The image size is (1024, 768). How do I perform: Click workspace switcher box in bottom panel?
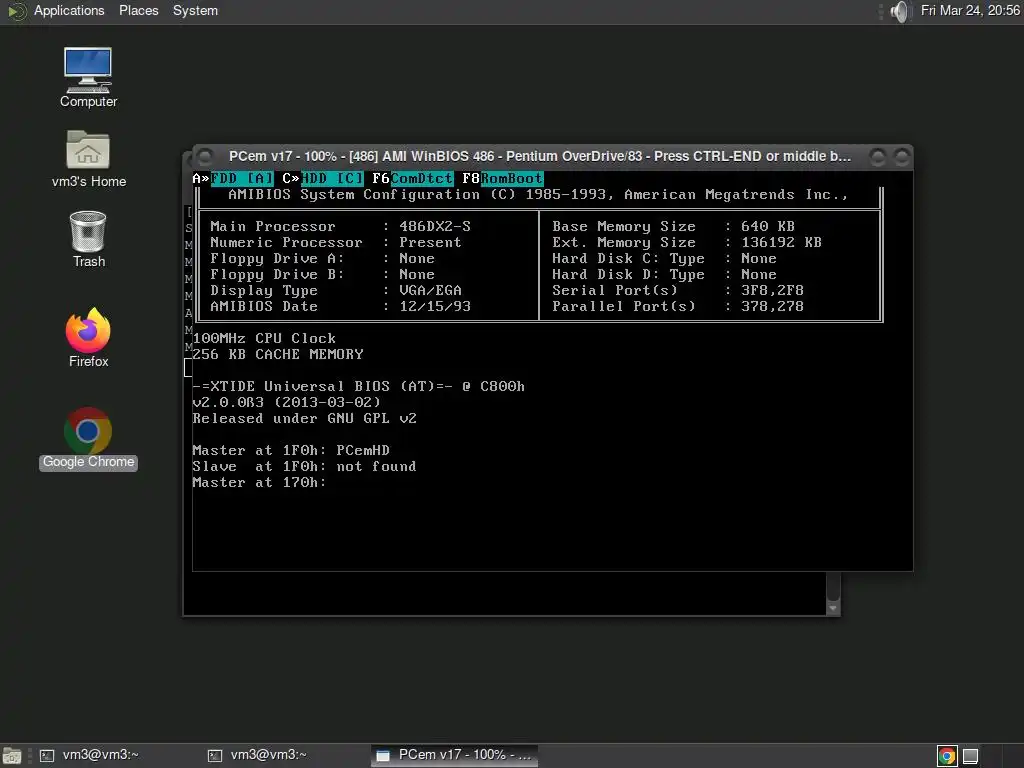[x=970, y=756]
